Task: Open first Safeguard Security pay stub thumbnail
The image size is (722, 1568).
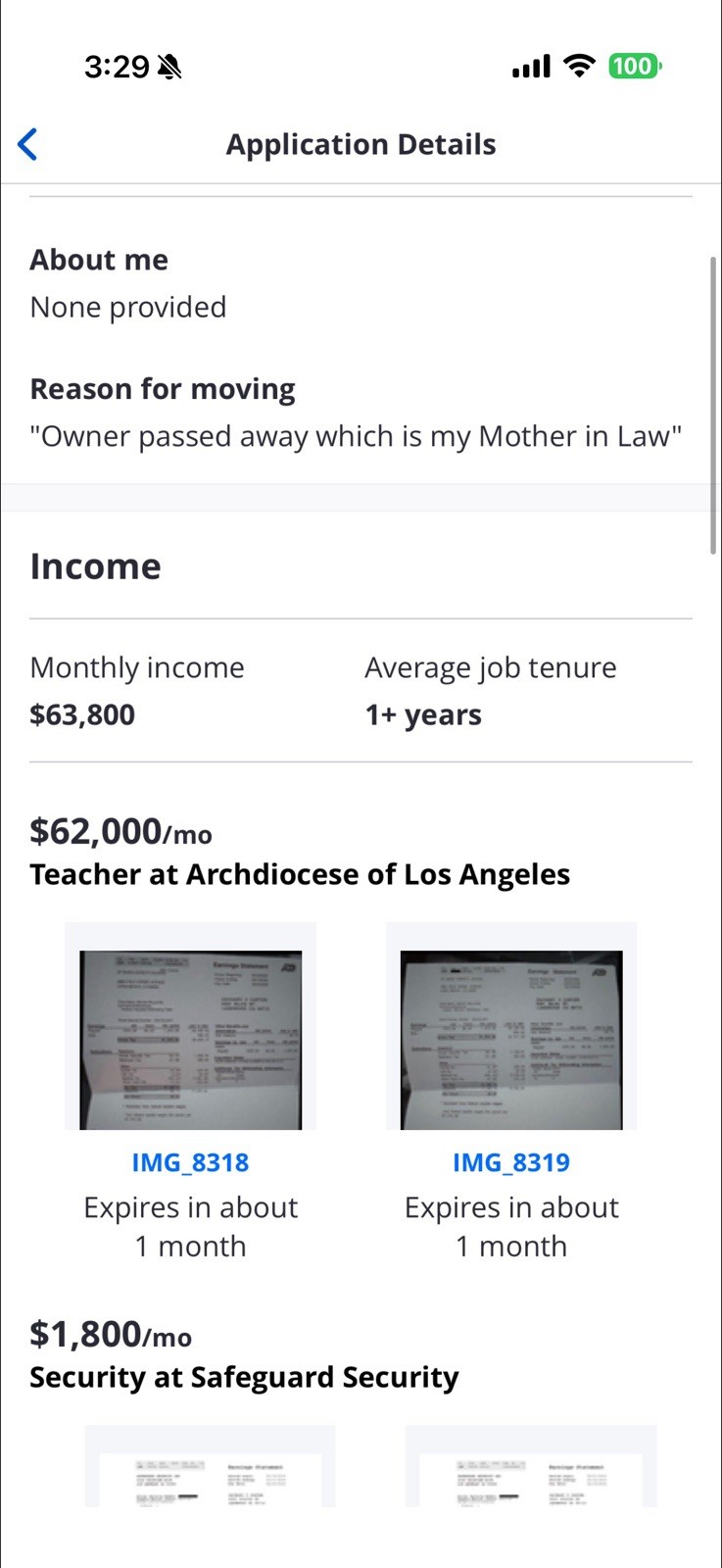Action: coord(210,1466)
